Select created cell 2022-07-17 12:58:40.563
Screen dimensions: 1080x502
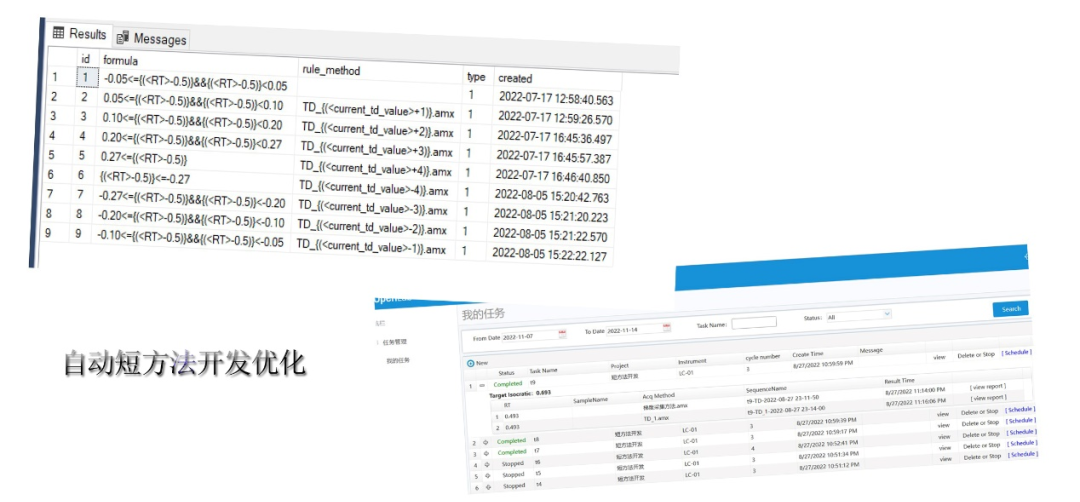pos(556,99)
